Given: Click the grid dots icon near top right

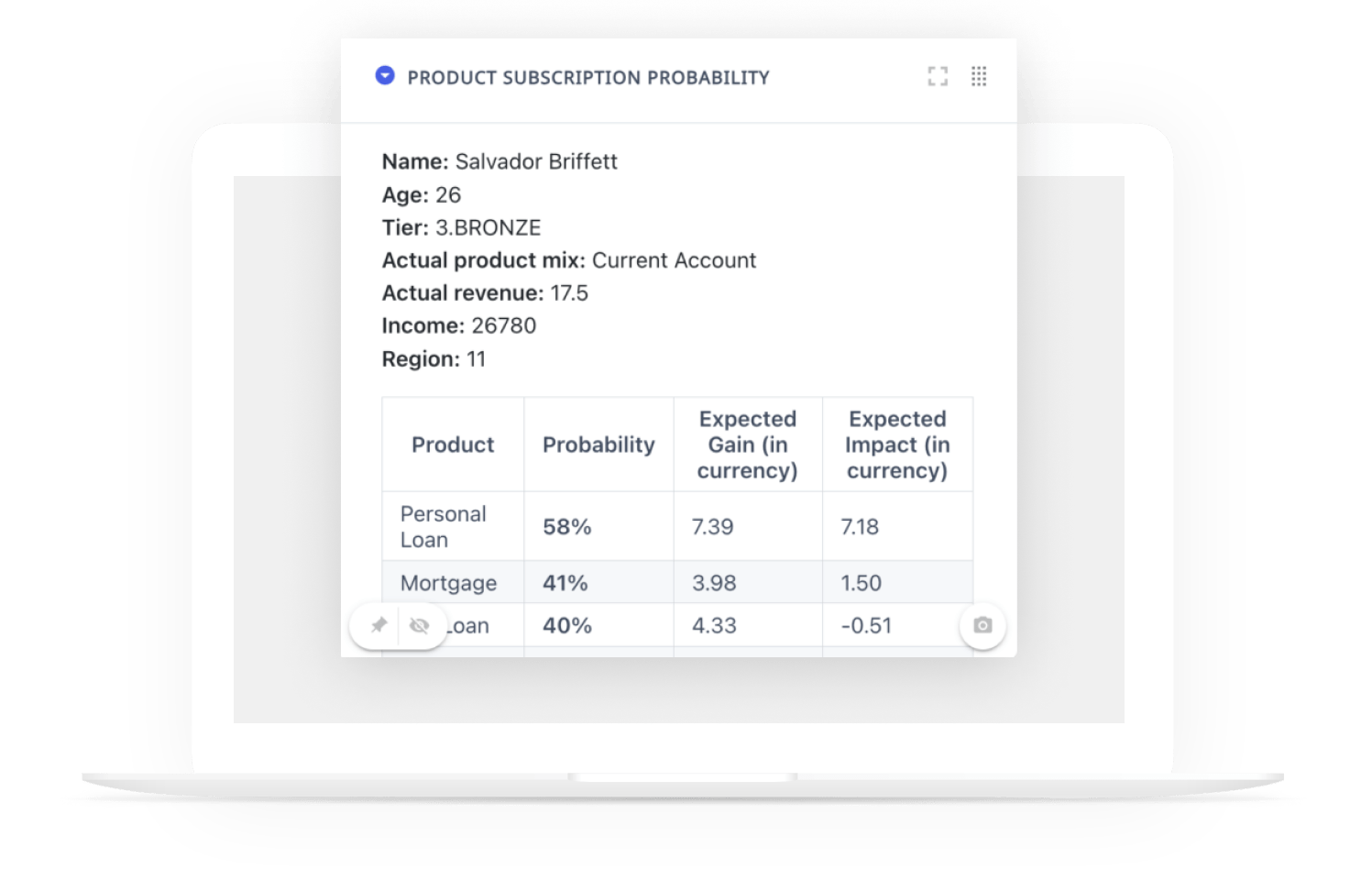Looking at the screenshot, I should tap(979, 77).
